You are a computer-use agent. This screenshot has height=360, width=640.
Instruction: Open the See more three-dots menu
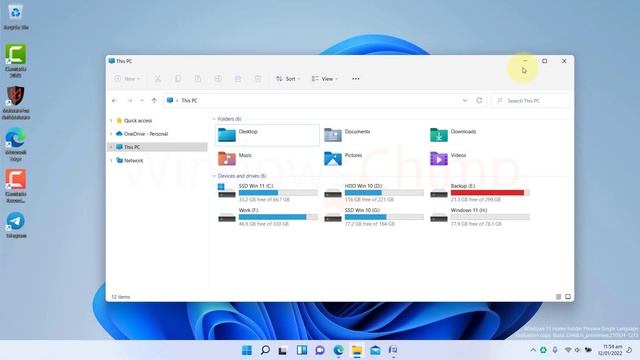click(356, 79)
